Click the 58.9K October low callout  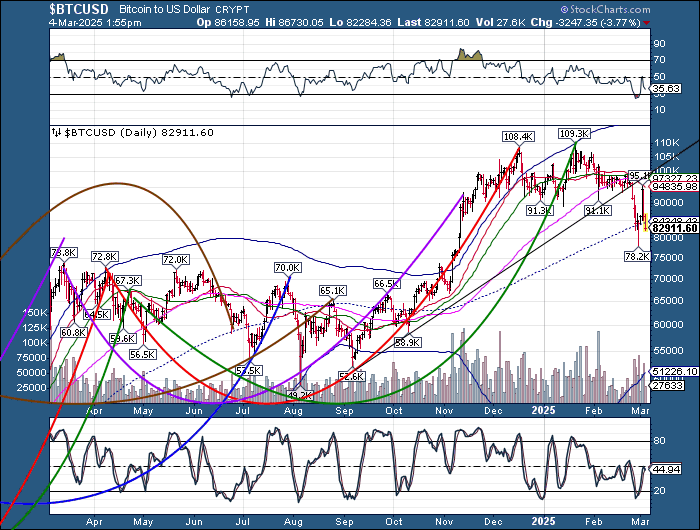[x=406, y=343]
